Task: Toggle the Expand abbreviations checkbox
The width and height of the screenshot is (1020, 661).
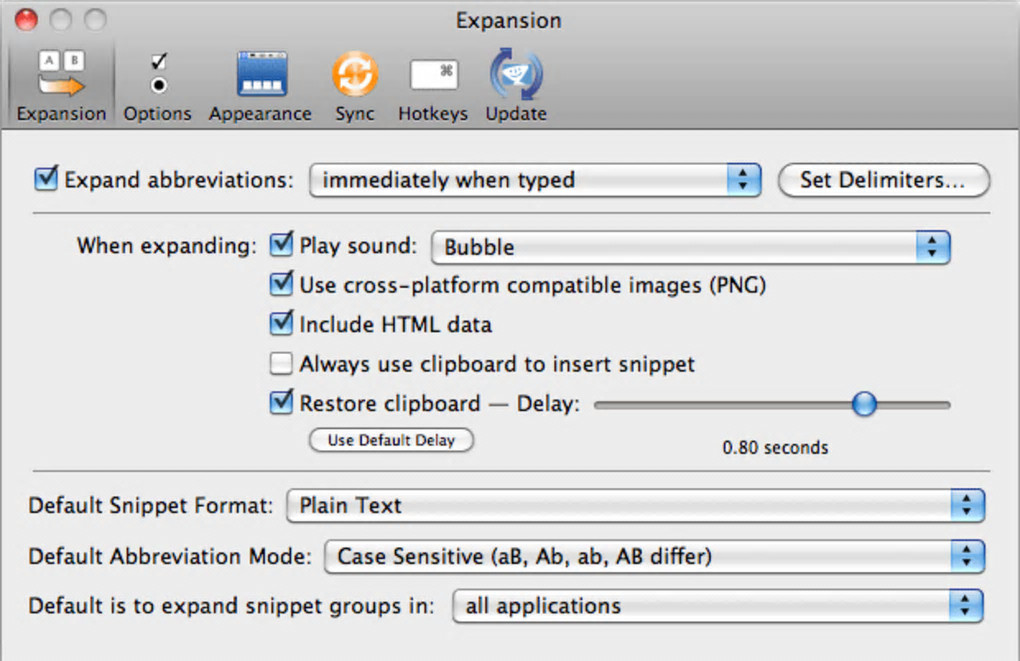Action: pos(46,180)
